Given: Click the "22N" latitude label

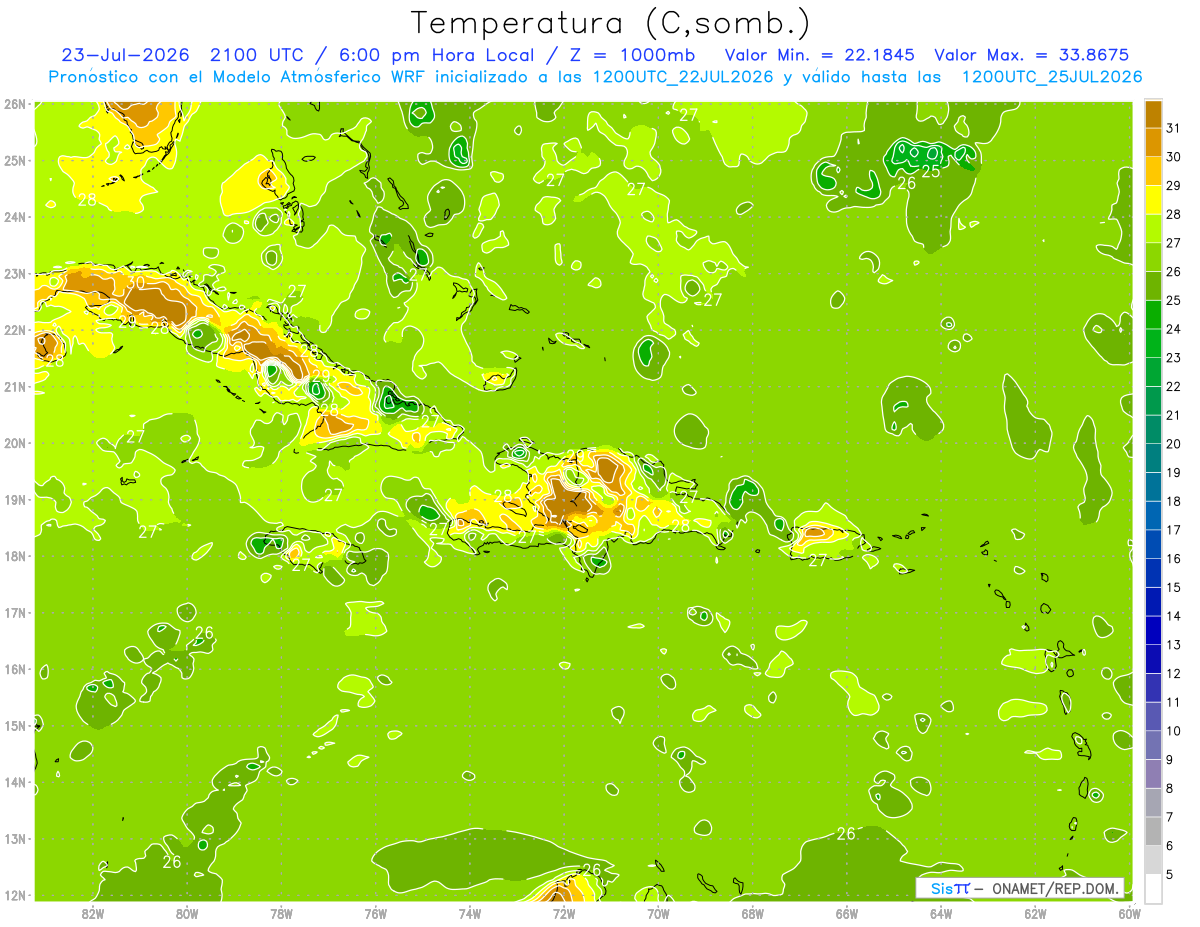Looking at the screenshot, I should click(14, 330).
